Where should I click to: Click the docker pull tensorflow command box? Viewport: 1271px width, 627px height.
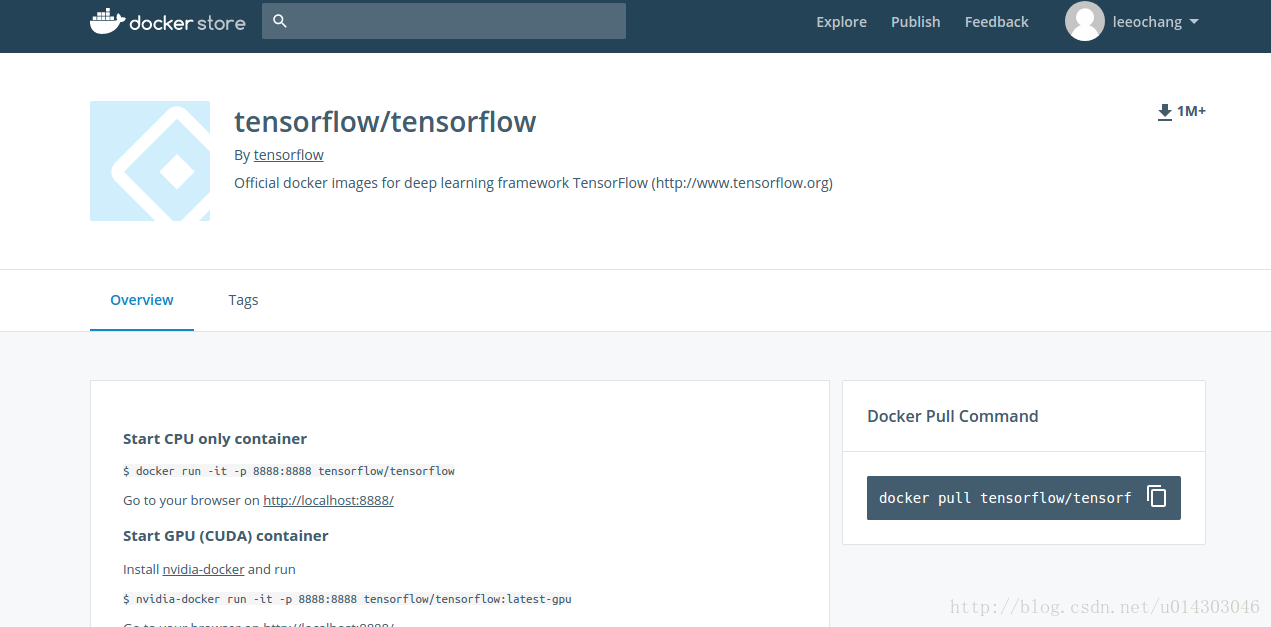[1024, 498]
